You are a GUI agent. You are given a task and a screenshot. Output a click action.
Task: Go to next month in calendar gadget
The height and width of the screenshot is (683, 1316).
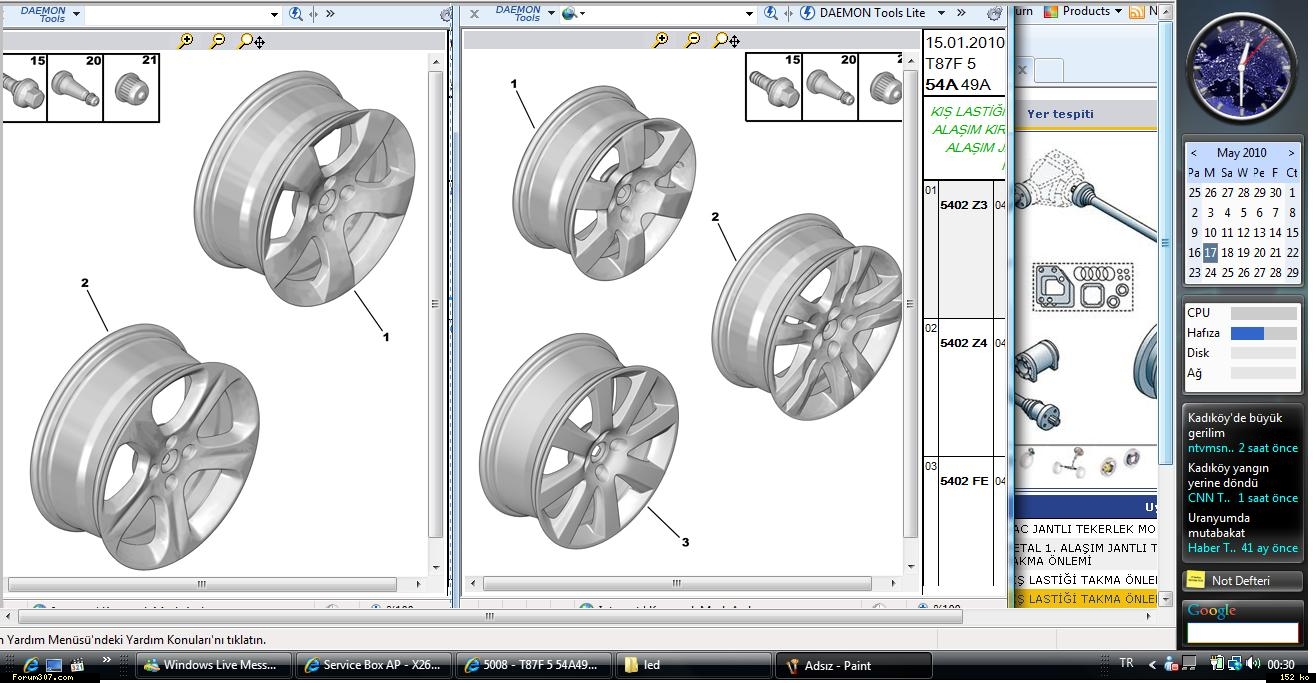pyautogui.click(x=1291, y=153)
